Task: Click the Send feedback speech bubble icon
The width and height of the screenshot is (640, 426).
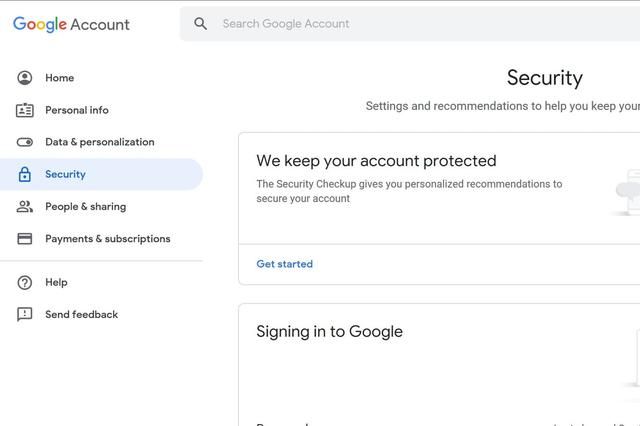Action: tap(25, 315)
